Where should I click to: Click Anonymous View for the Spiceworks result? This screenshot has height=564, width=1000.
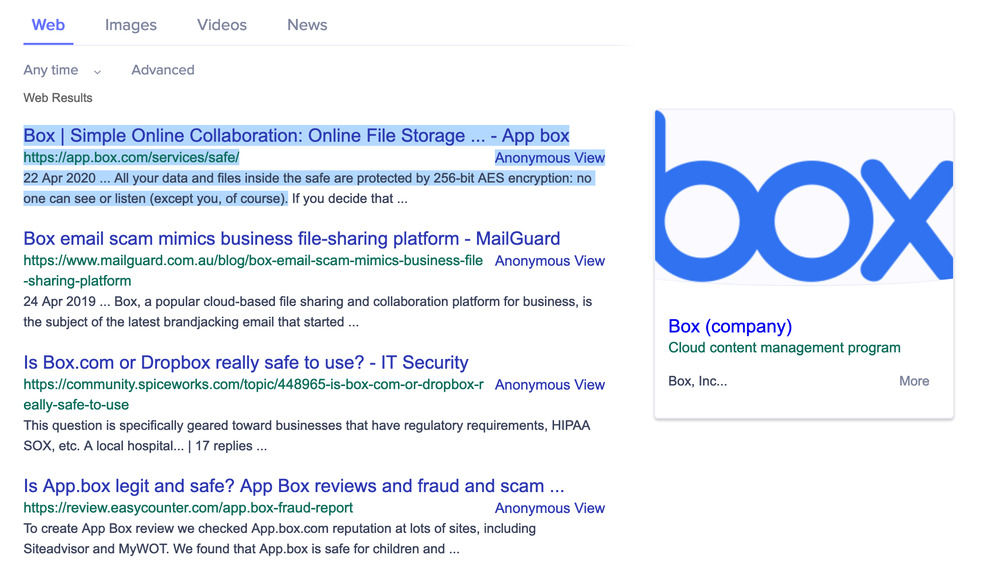coord(549,385)
